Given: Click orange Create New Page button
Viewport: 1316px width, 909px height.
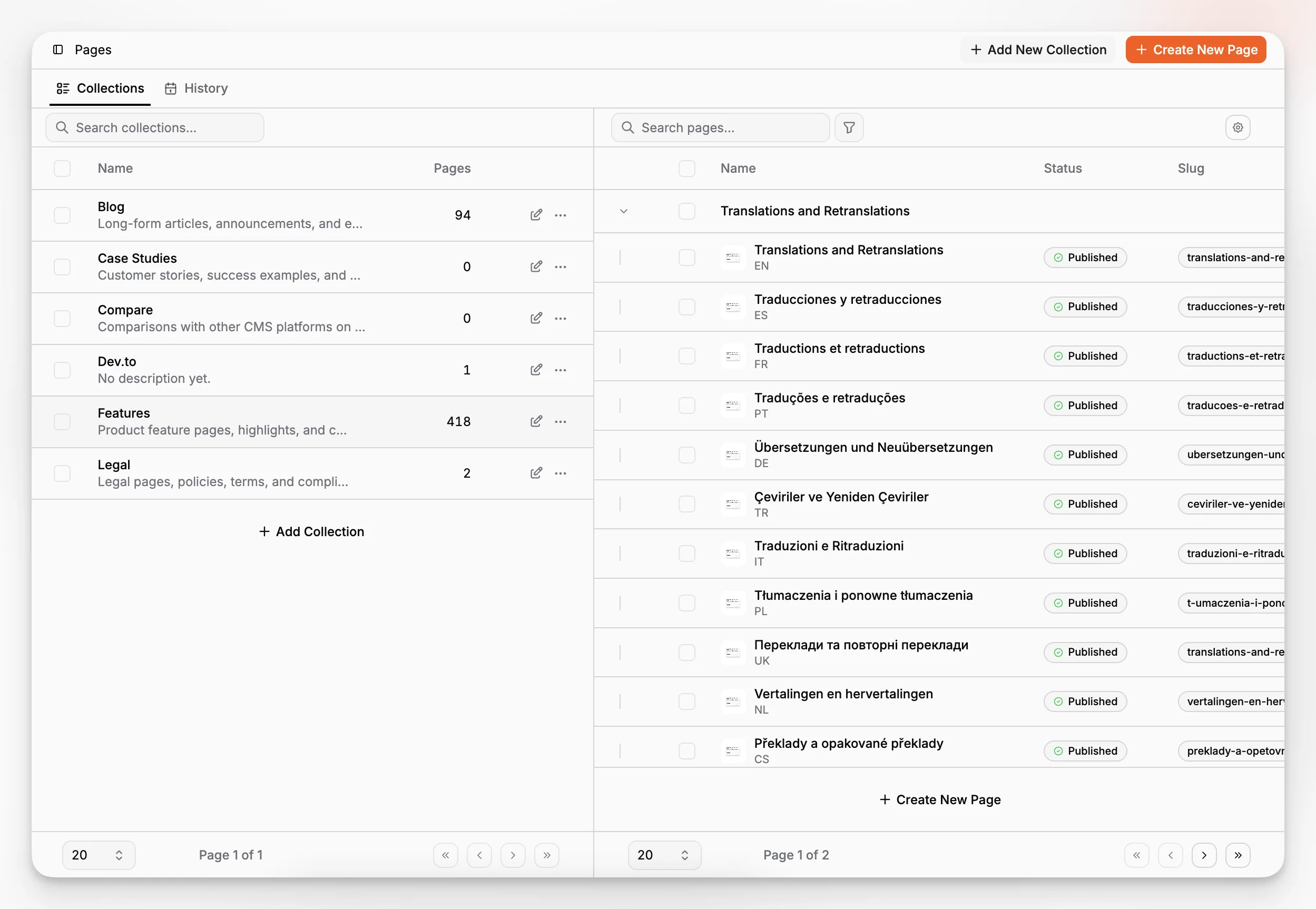Looking at the screenshot, I should pos(1196,50).
